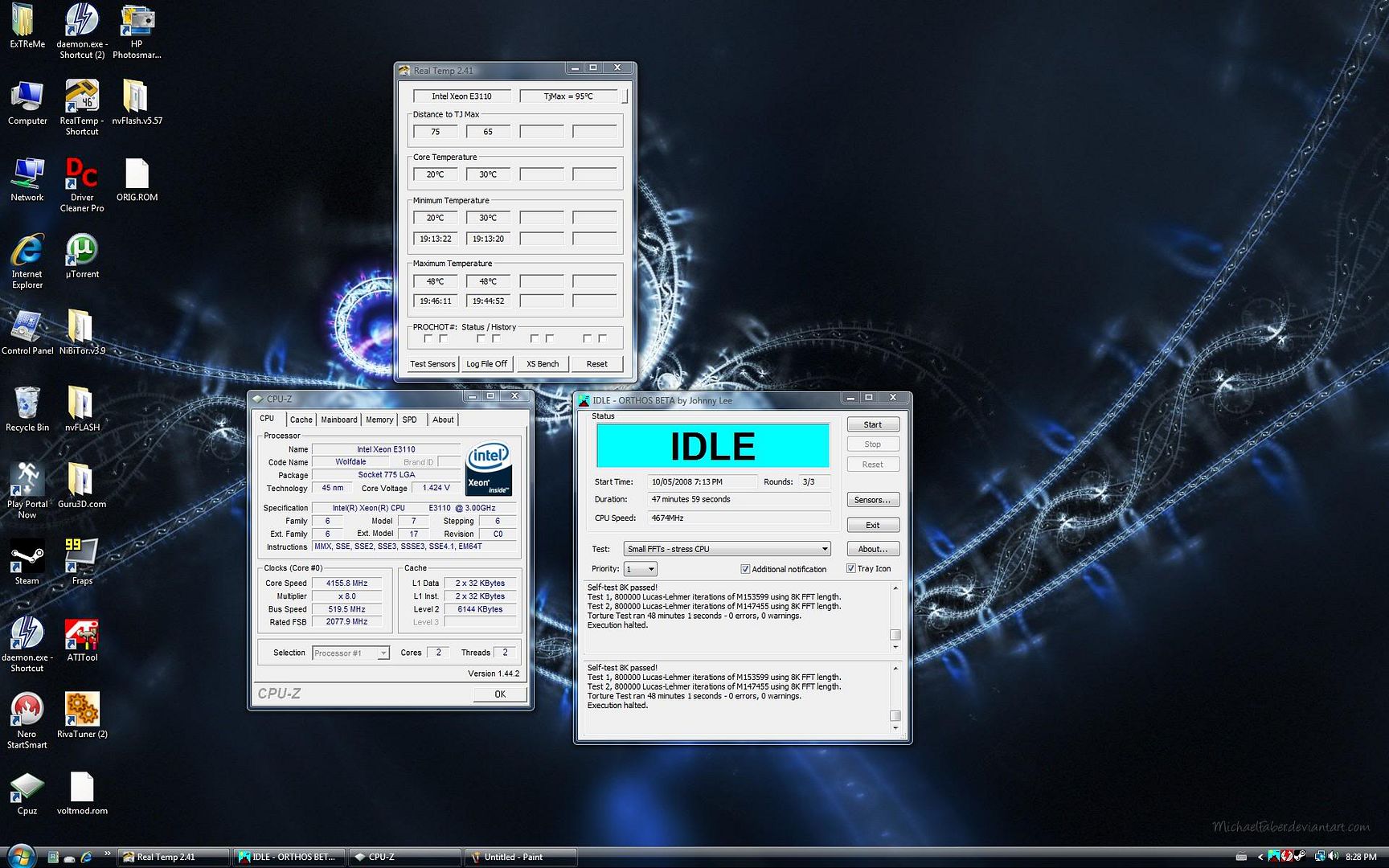This screenshot has height=868, width=1389.
Task: Expand Quick Launch overflow chevron
Action: [107, 854]
